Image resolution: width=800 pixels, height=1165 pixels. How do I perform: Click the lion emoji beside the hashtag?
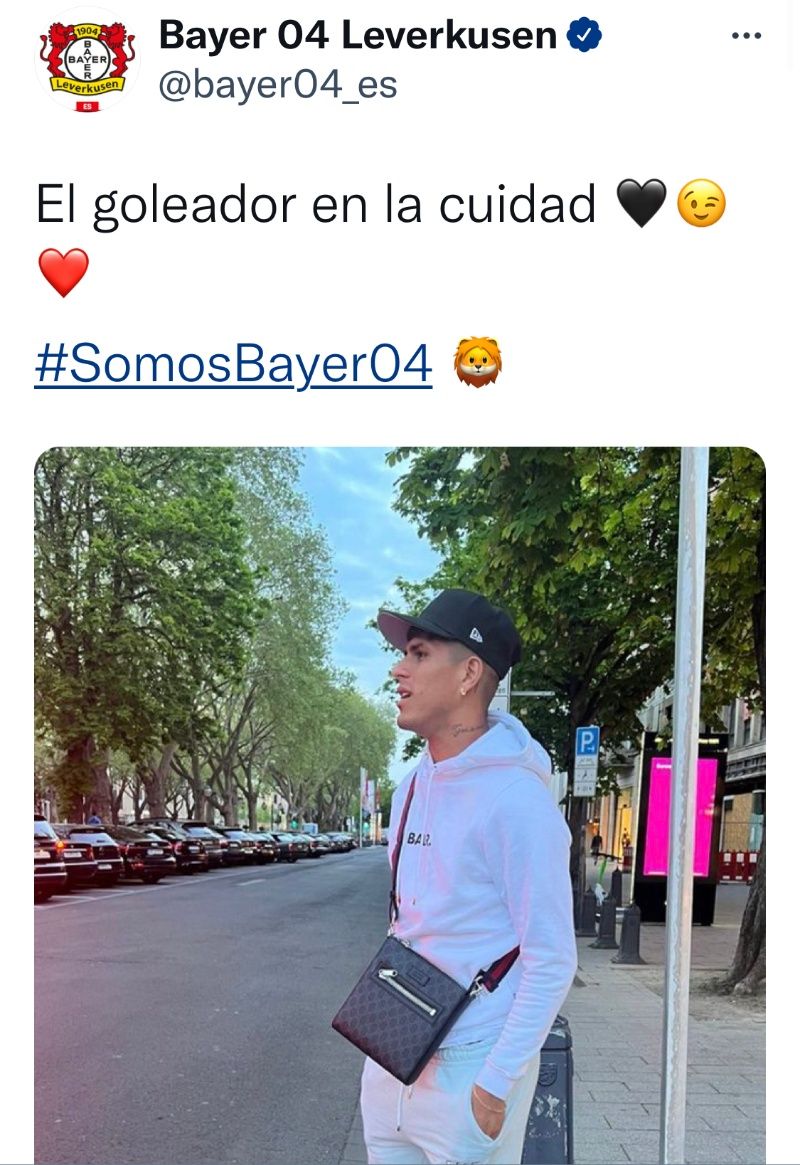pos(478,362)
